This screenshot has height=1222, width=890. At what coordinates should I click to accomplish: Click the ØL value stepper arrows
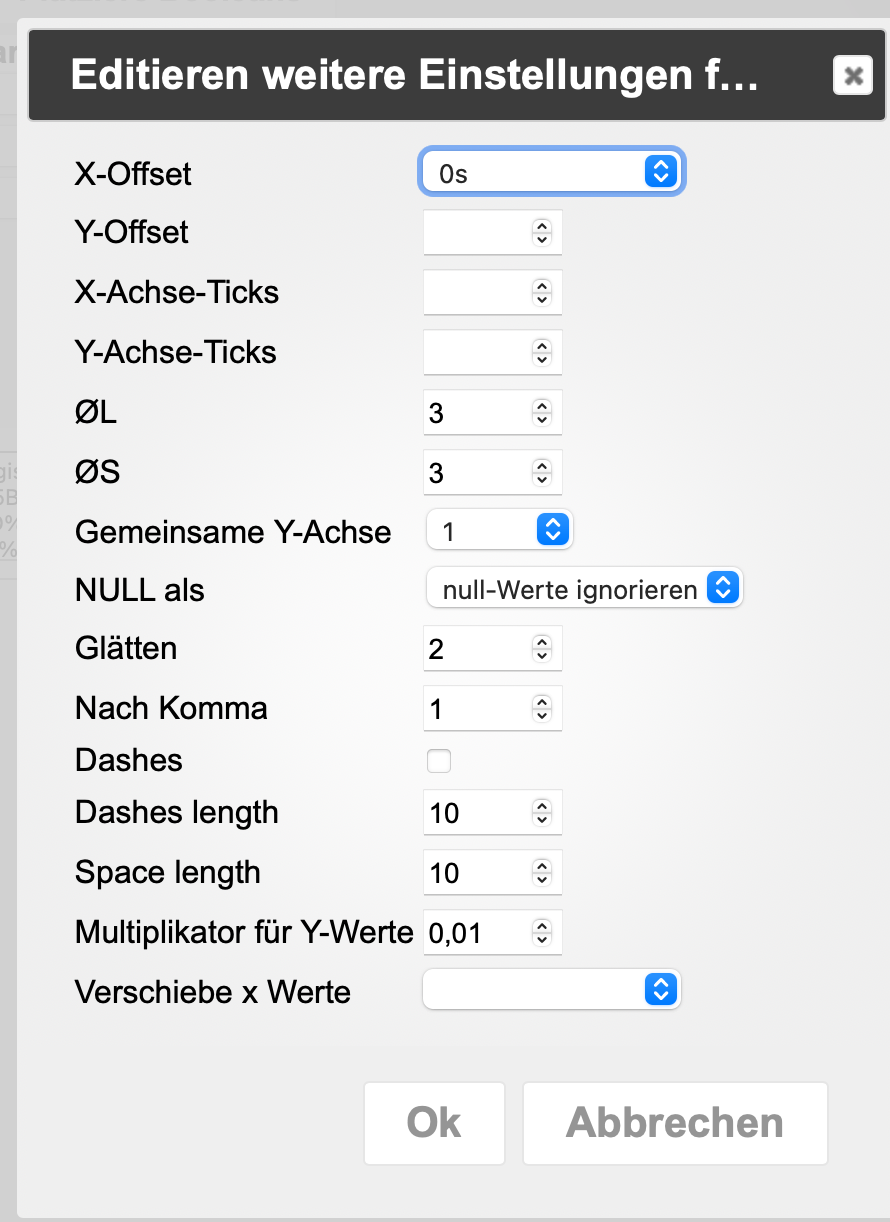coord(542,413)
